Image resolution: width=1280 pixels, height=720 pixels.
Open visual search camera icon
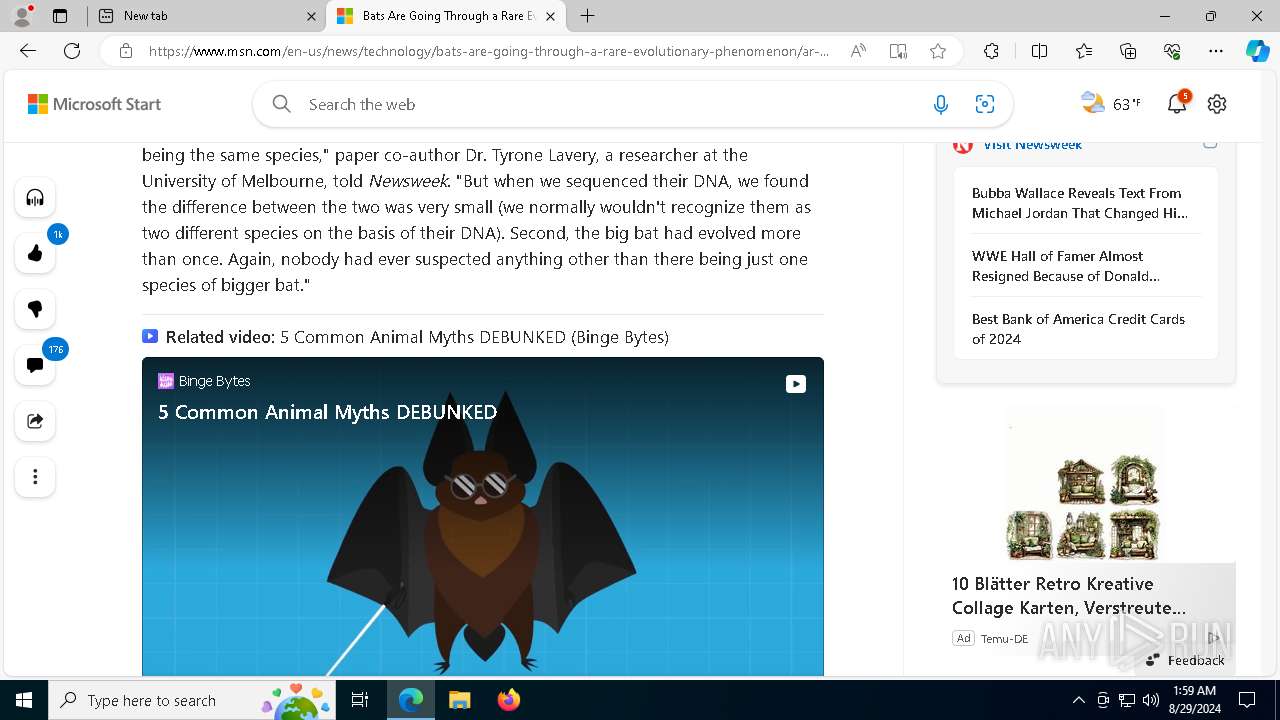click(x=985, y=104)
